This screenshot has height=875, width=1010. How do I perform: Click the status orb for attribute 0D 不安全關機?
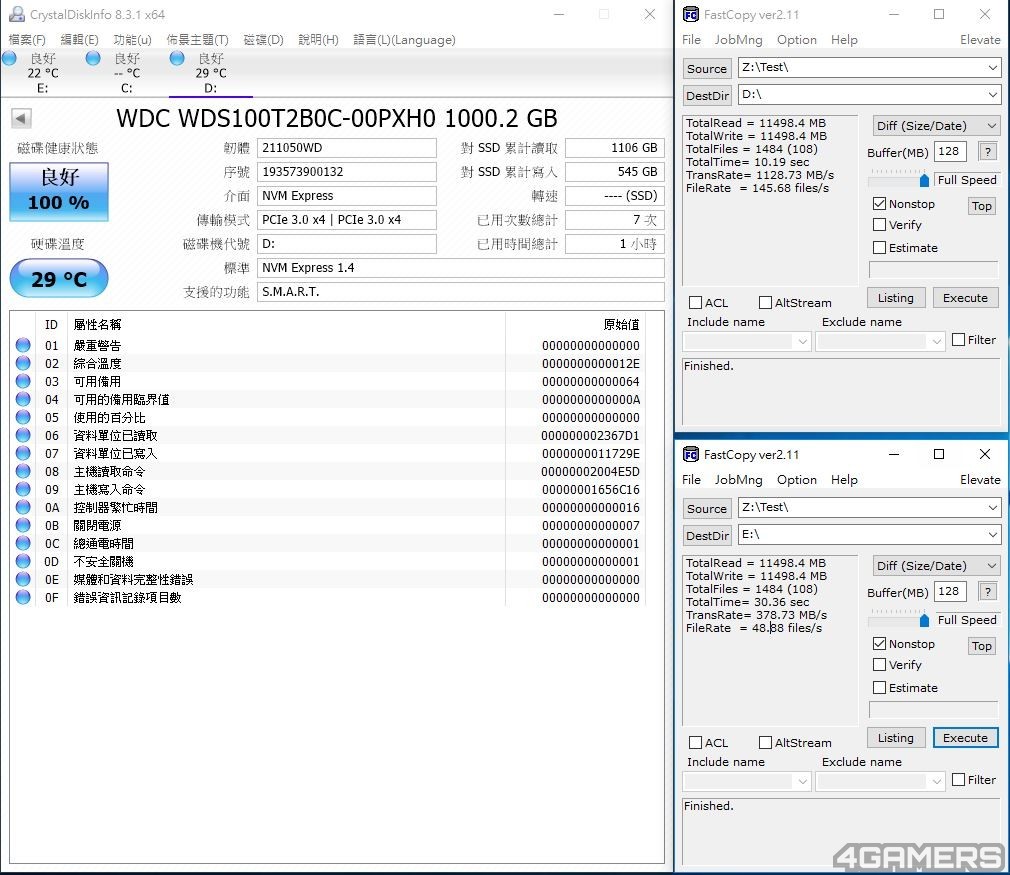(23, 561)
